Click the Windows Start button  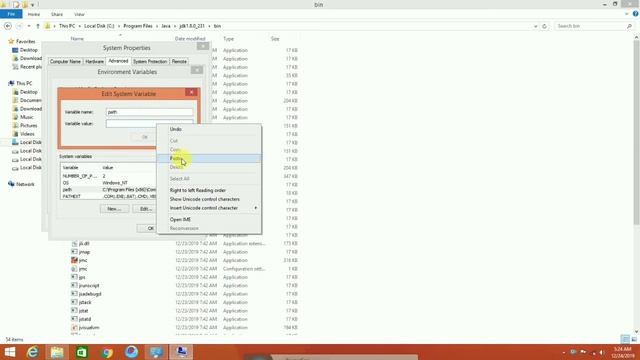(x=9, y=352)
